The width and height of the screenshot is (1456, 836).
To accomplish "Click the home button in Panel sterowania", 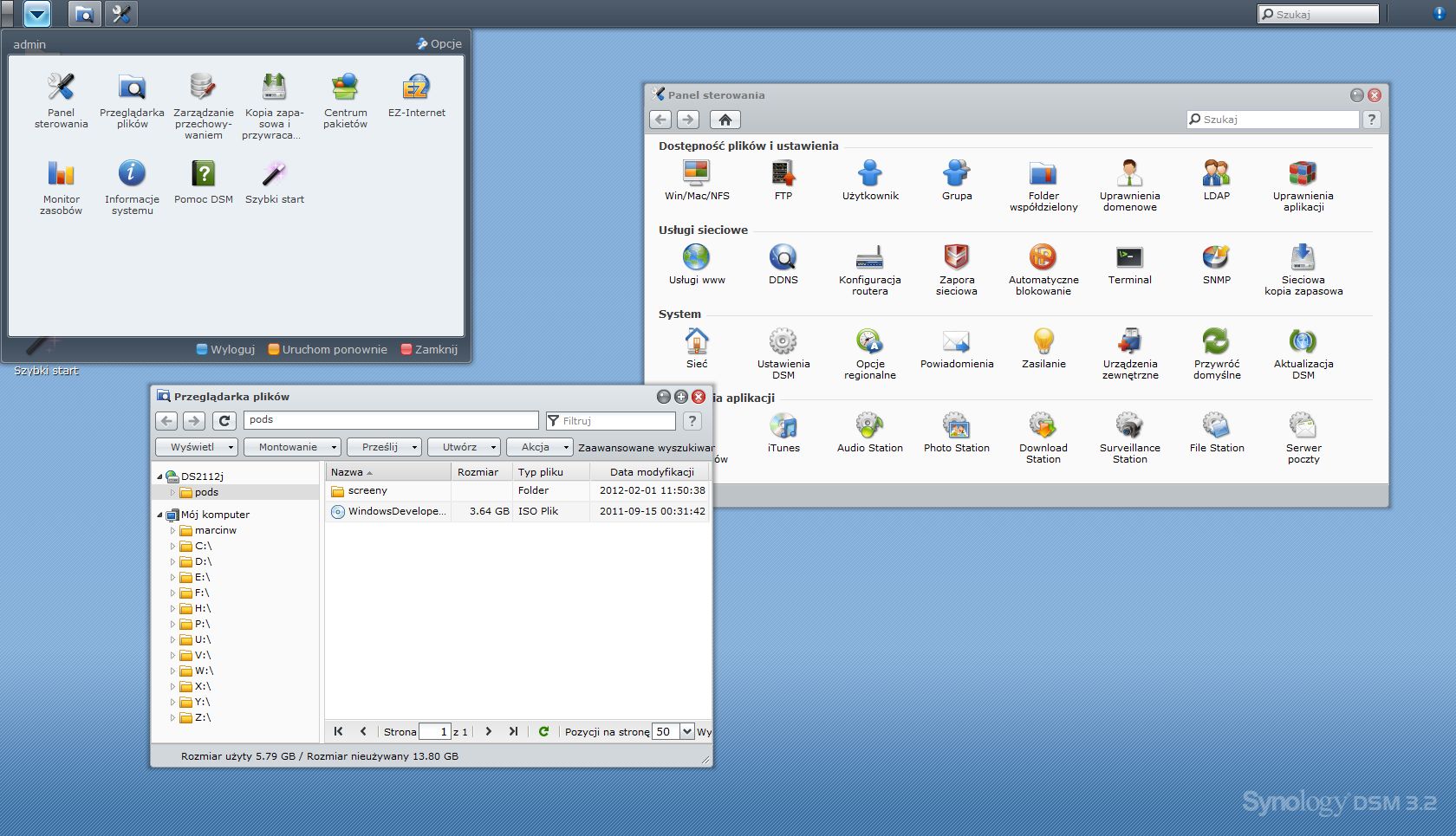I will [x=725, y=120].
